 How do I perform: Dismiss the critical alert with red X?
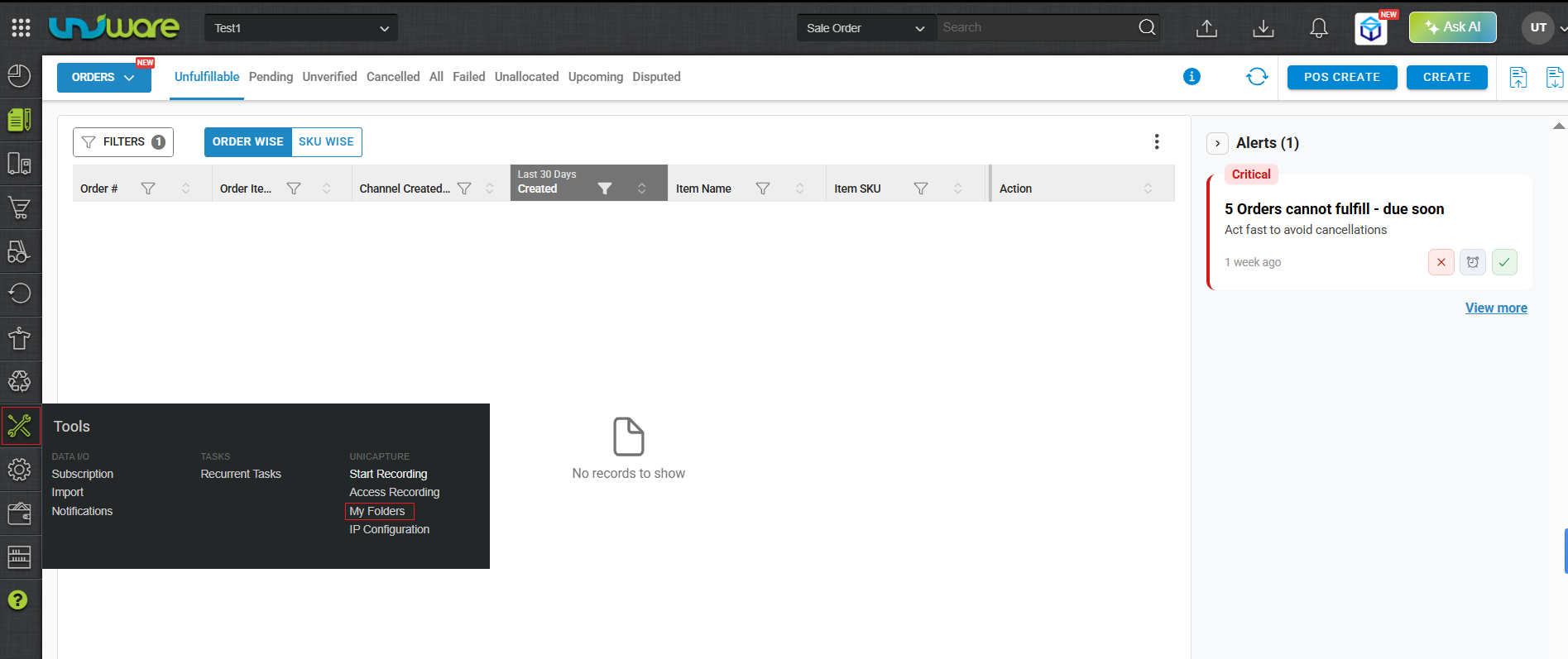tap(1441, 262)
